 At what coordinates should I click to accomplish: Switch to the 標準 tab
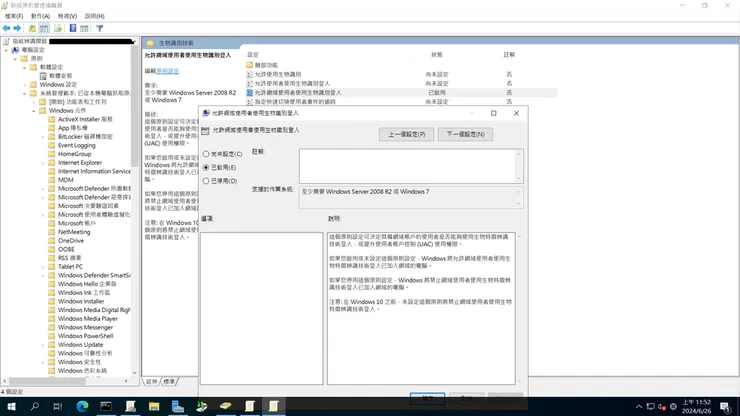[169, 382]
